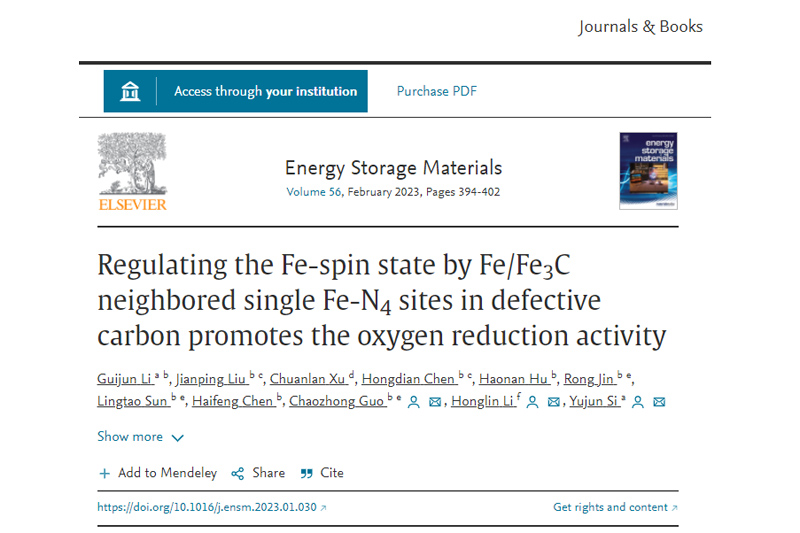
Task: Open Chaozhong Guo's author profile icon
Action: pyautogui.click(x=413, y=402)
